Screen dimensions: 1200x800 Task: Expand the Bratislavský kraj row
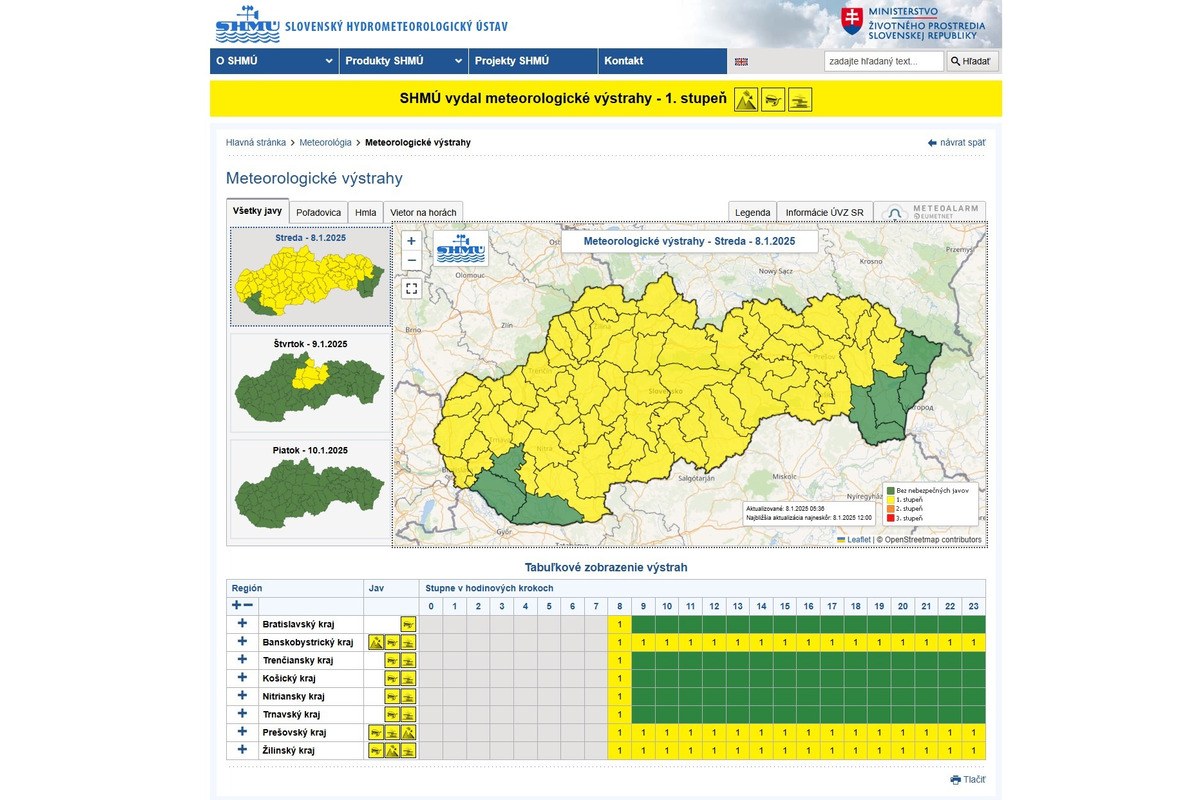point(241,624)
